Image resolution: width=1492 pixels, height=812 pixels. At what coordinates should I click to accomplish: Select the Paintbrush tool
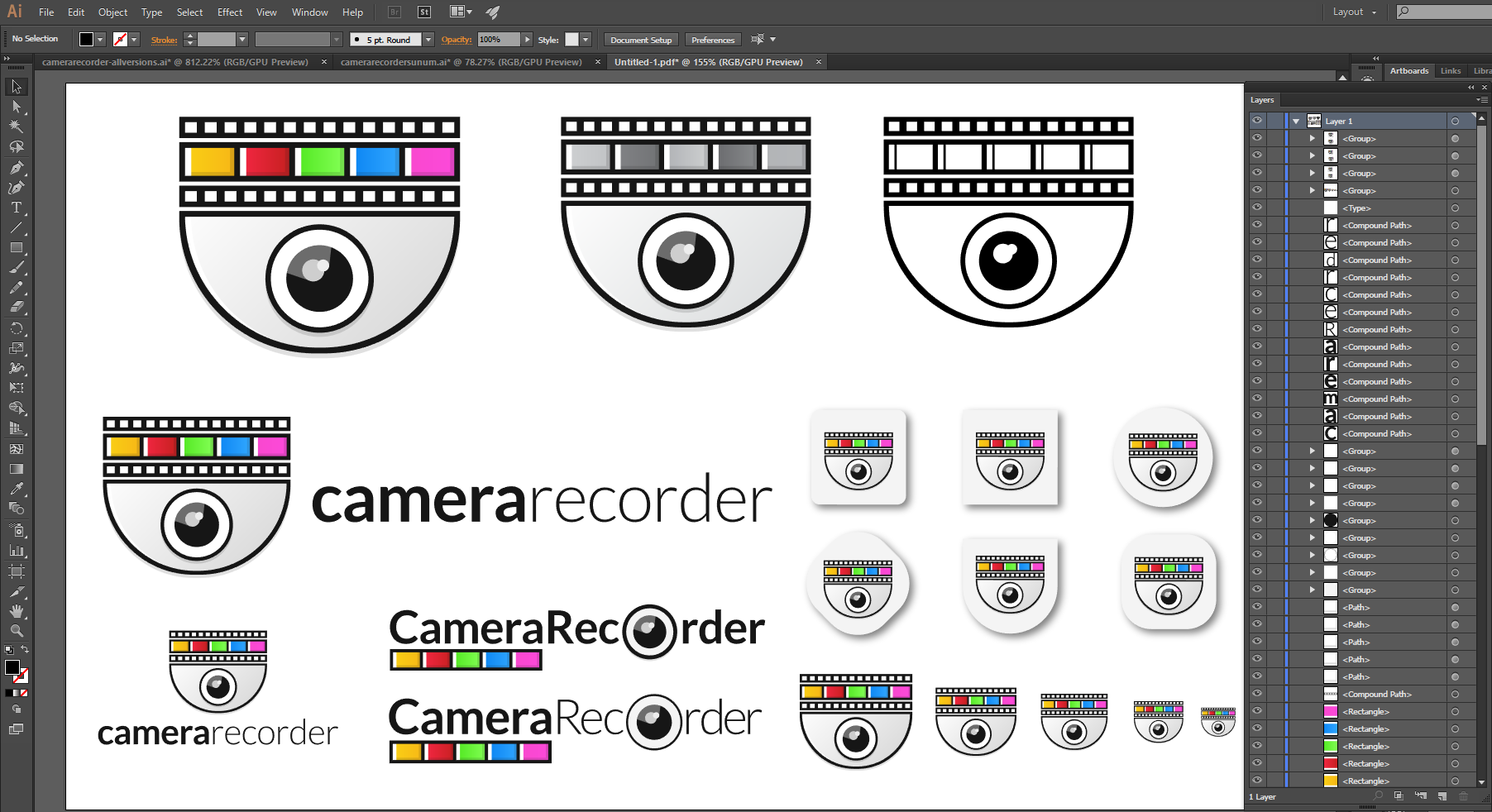pos(16,268)
